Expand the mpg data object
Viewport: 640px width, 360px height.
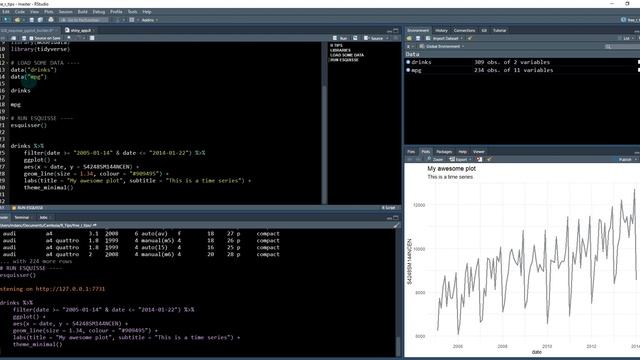(x=408, y=70)
